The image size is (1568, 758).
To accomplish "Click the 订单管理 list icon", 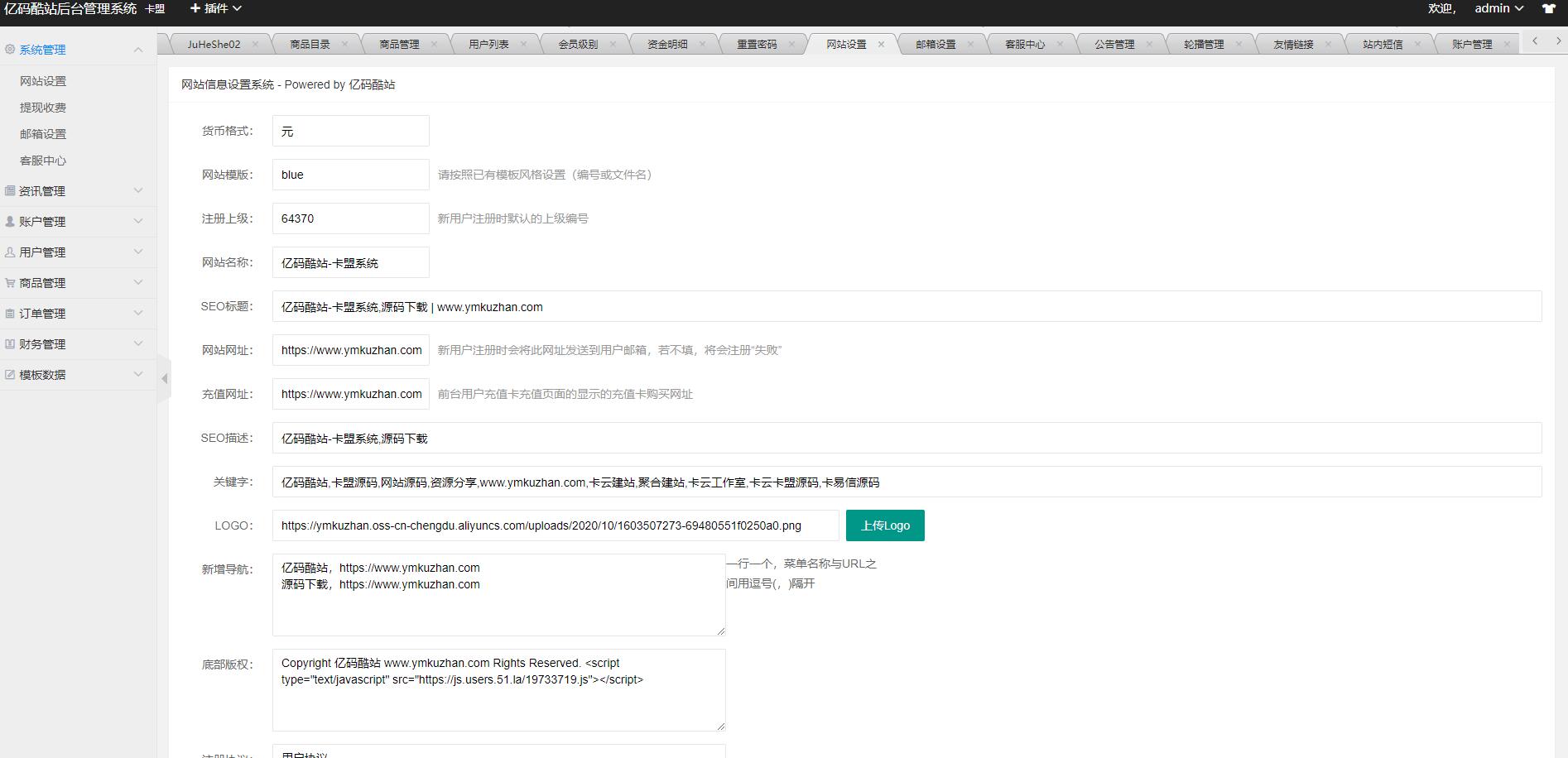I will 10,314.
